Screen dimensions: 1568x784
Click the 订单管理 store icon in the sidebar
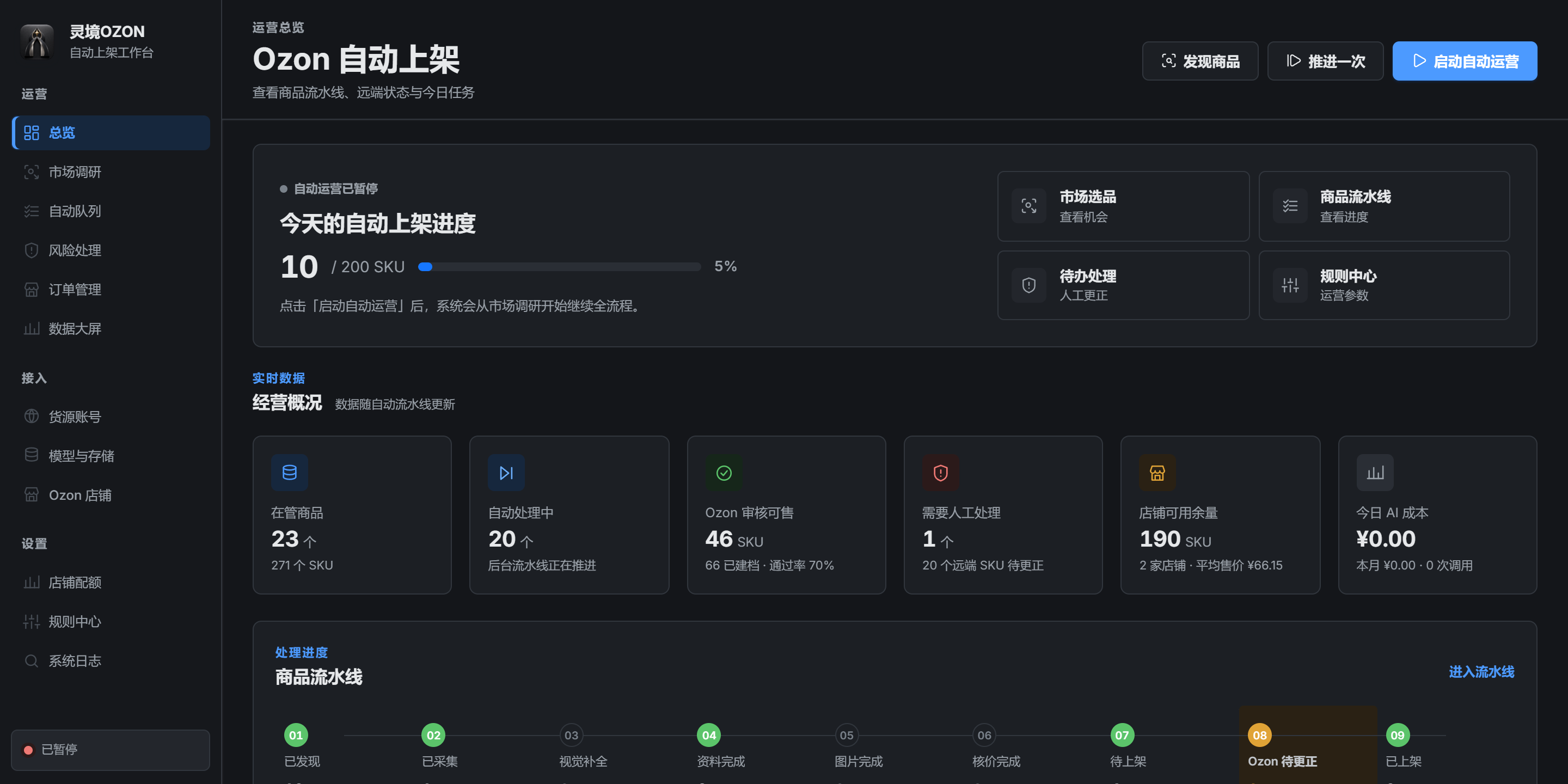(31, 290)
